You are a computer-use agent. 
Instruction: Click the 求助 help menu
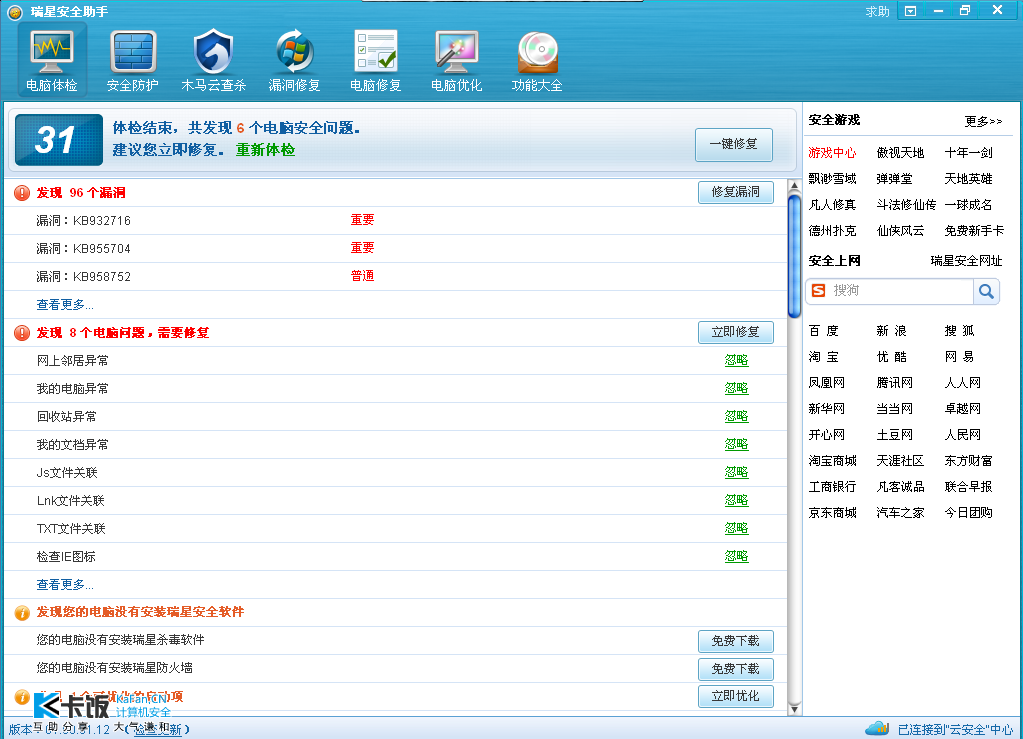click(x=877, y=12)
